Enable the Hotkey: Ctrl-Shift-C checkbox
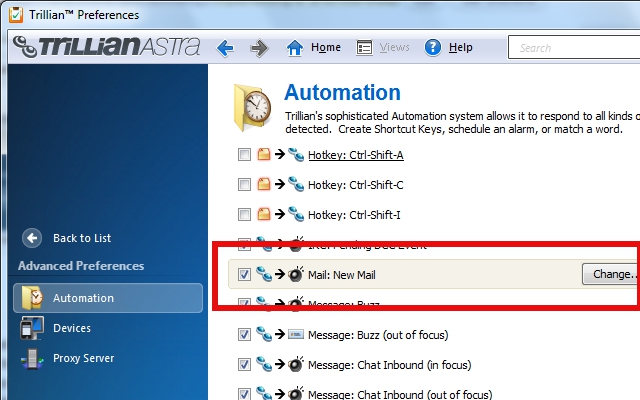Image resolution: width=640 pixels, height=400 pixels. [244, 184]
